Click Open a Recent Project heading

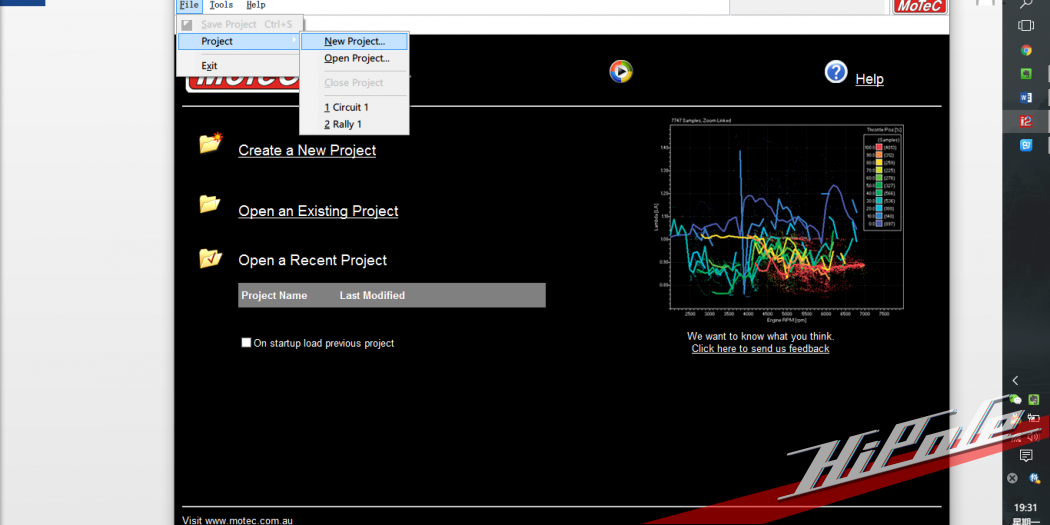coord(313,260)
